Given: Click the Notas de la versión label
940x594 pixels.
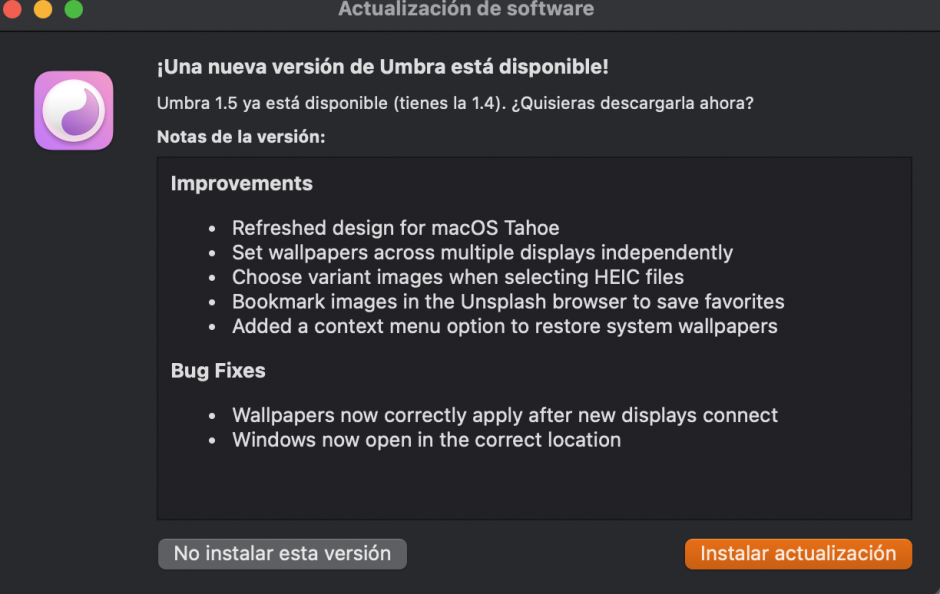Looking at the screenshot, I should pos(241,137).
